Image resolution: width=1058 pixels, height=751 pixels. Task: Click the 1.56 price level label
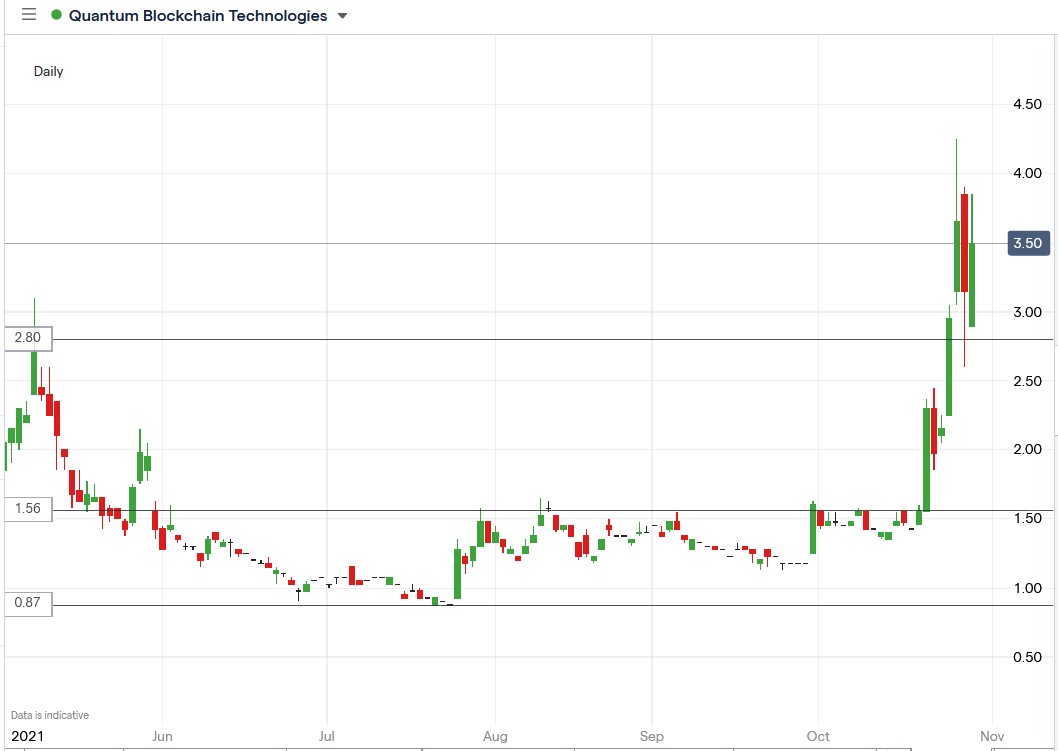(28, 508)
